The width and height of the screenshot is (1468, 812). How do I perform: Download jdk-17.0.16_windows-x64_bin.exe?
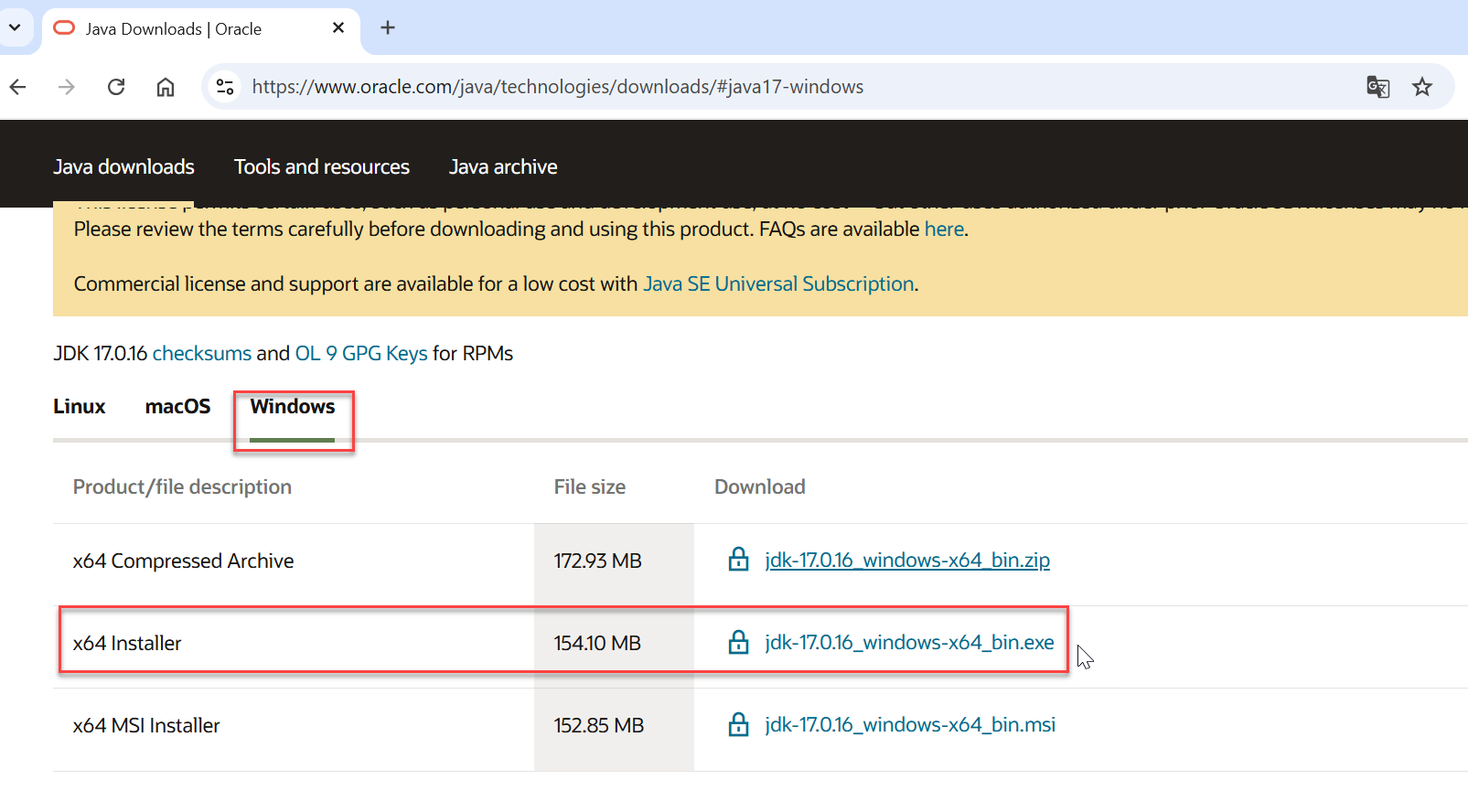[x=909, y=642]
